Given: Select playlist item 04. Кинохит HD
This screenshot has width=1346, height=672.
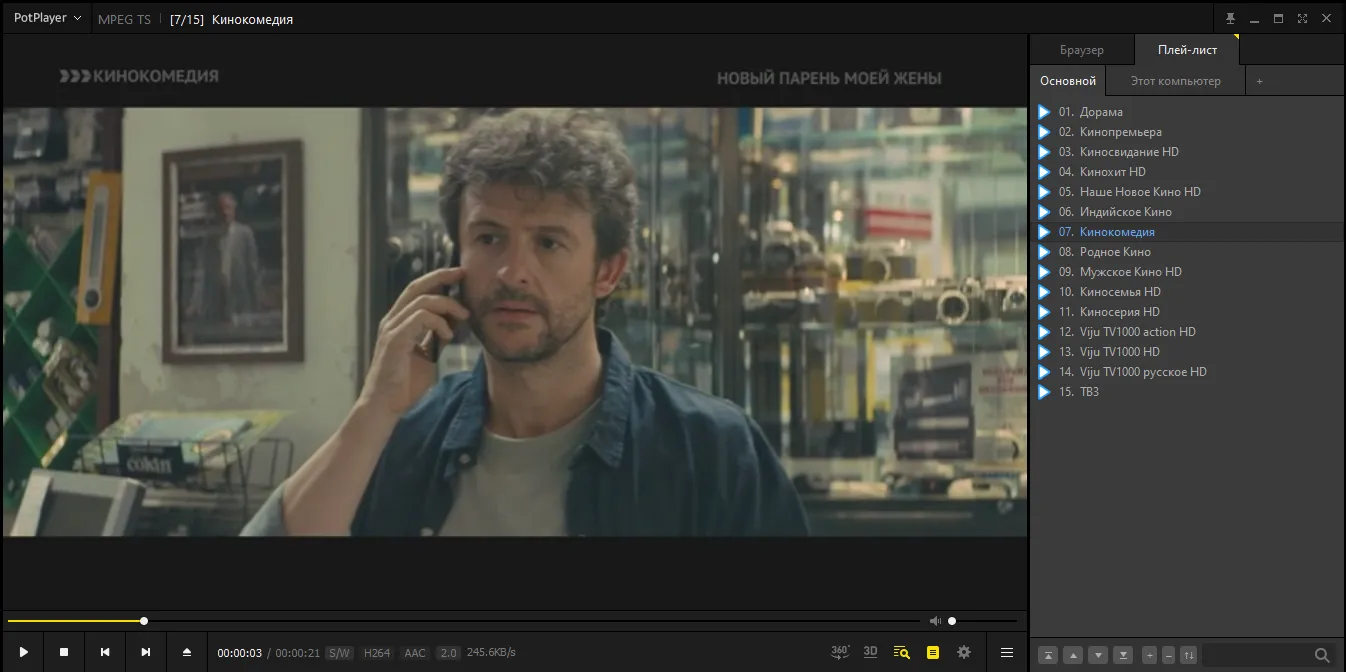Looking at the screenshot, I should (1187, 172).
